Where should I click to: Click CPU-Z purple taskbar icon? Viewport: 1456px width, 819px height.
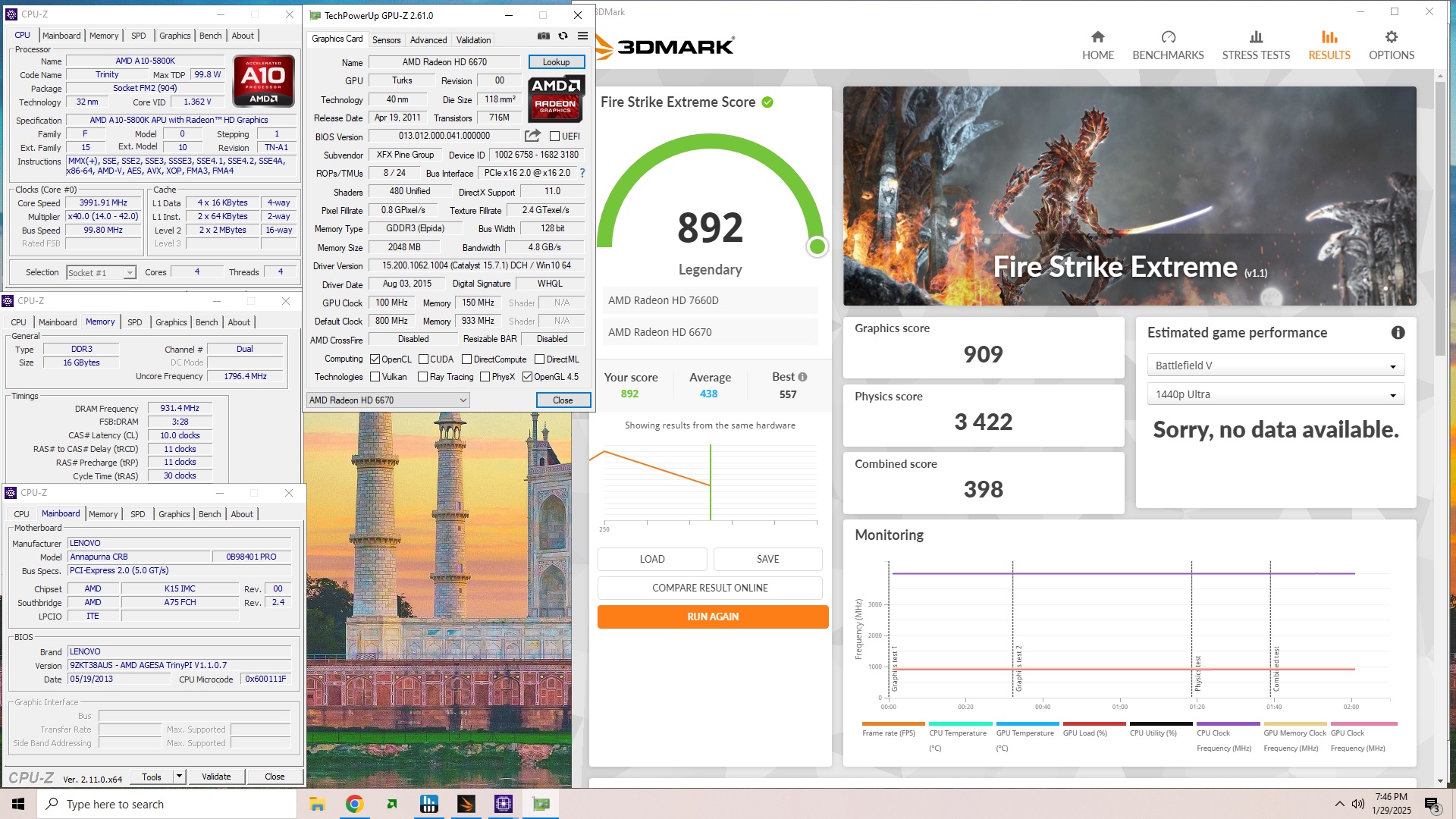pyautogui.click(x=504, y=804)
